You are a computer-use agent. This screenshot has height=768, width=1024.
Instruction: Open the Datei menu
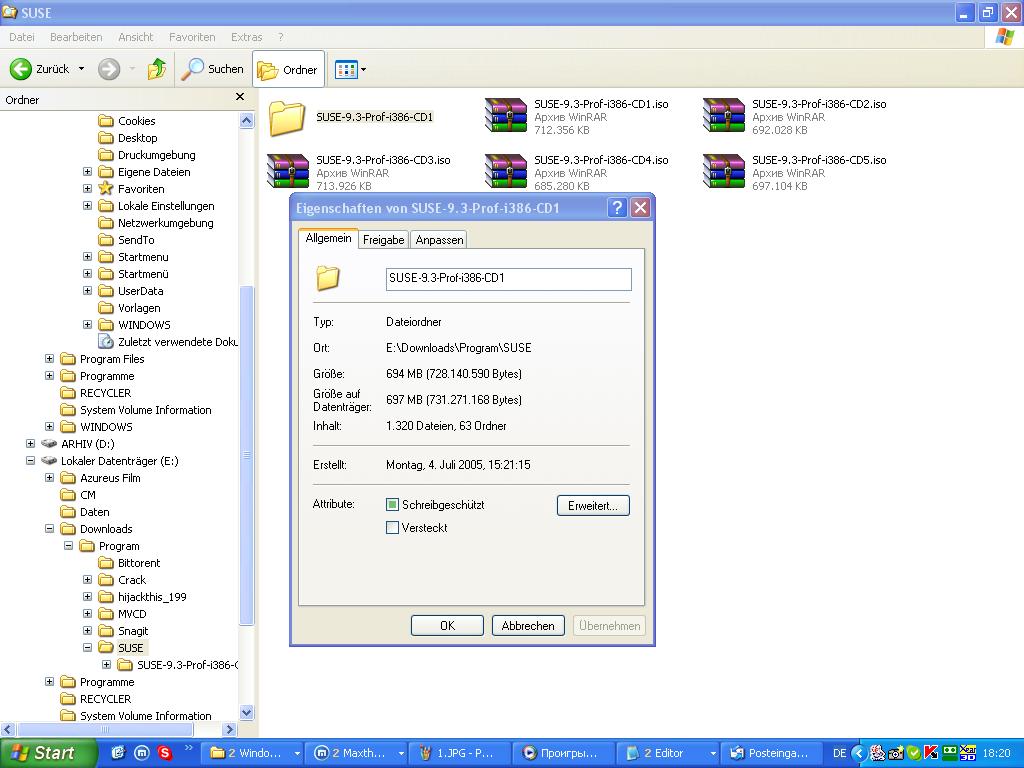point(22,37)
